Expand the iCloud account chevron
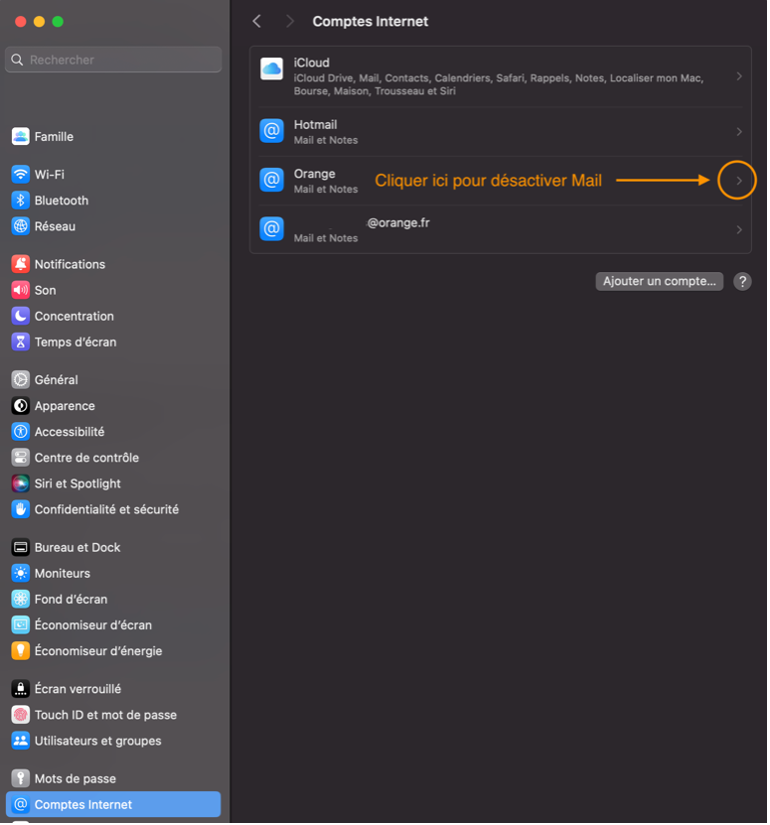 [741, 77]
